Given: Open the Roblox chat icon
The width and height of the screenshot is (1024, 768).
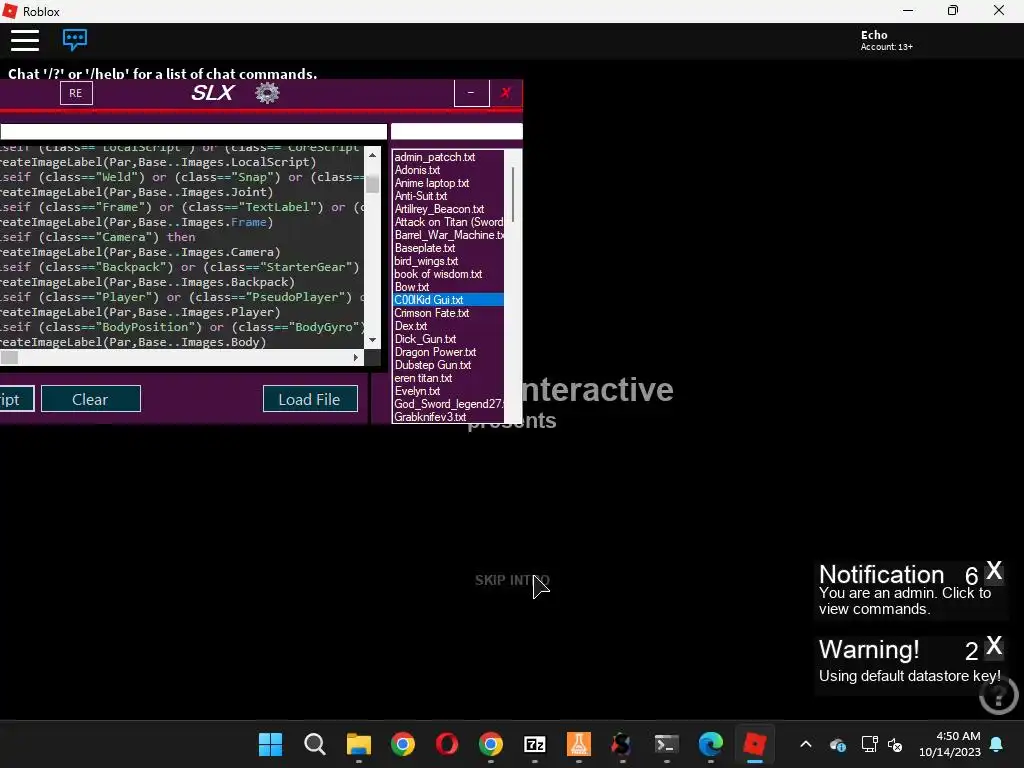Looking at the screenshot, I should [x=74, y=40].
